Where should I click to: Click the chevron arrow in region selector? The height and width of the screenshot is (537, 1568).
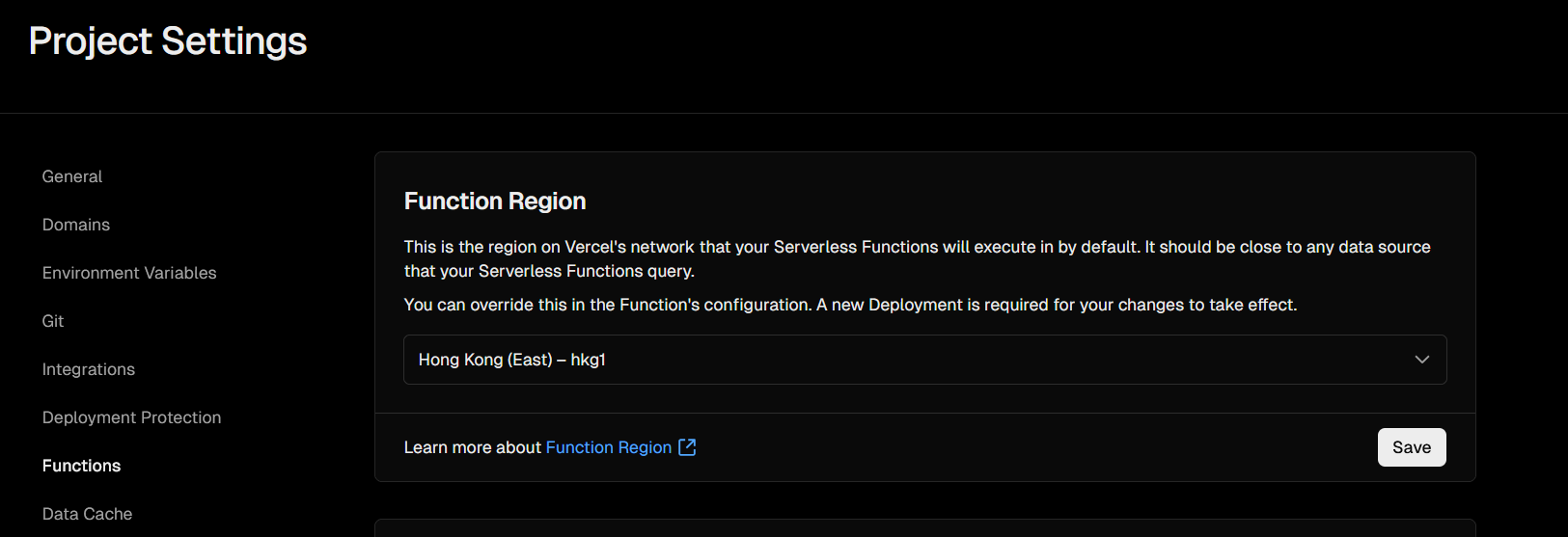(x=1421, y=360)
